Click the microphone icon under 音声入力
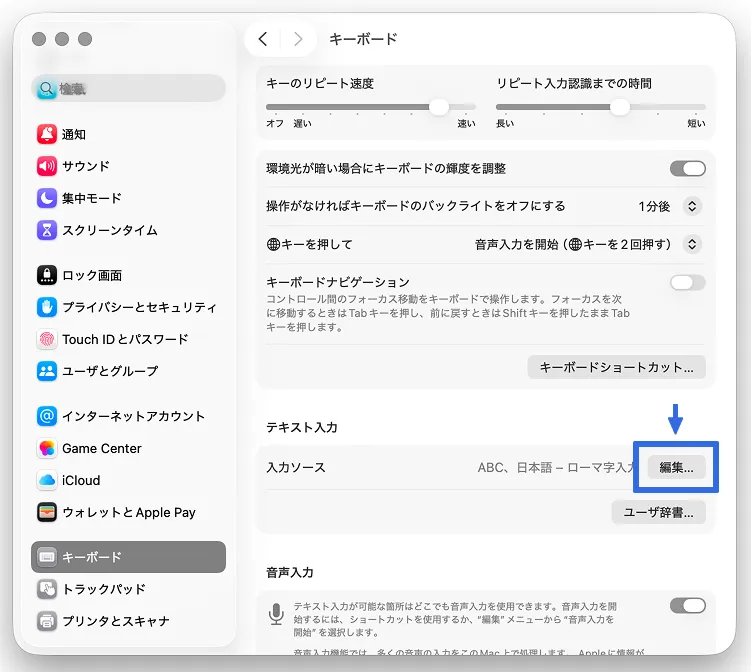This screenshot has height=672, width=751. coord(276,614)
